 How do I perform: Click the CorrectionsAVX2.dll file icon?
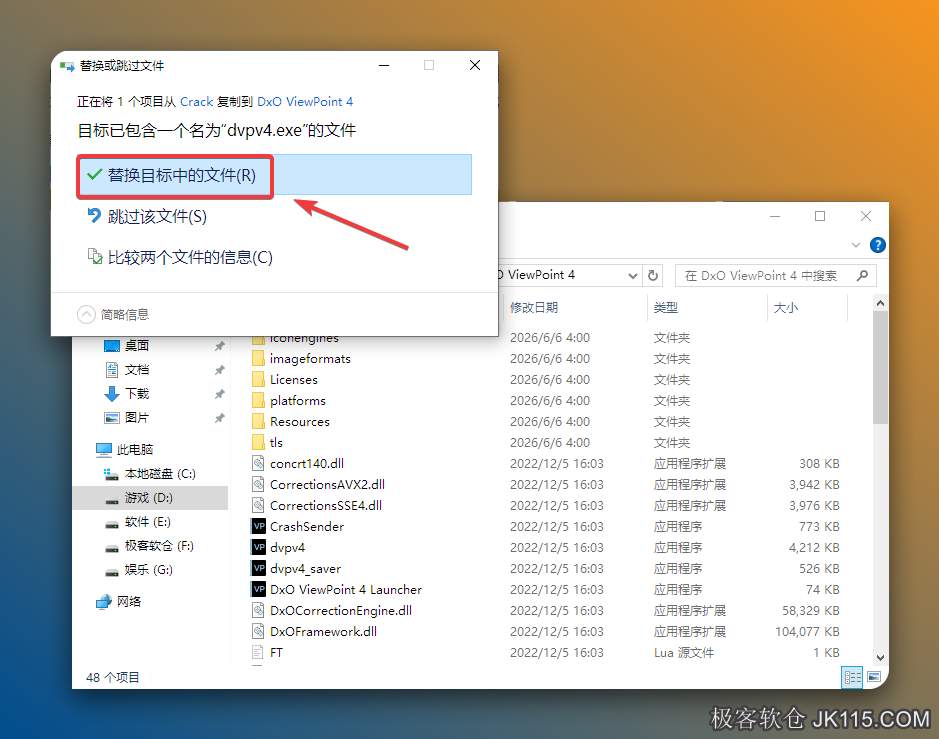pos(258,484)
